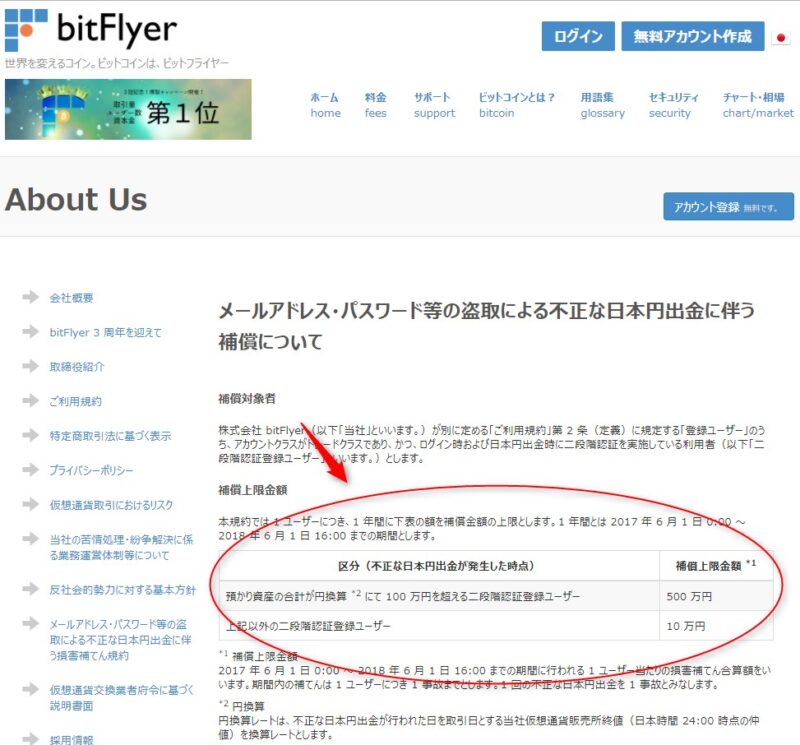Click the 補償上限金額 section heading
Image resolution: width=800 pixels, height=745 pixels.
(253, 490)
